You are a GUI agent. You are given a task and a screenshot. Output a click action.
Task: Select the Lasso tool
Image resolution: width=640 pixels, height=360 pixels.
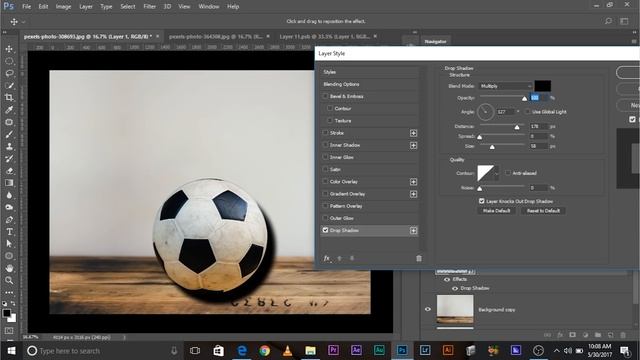point(9,73)
